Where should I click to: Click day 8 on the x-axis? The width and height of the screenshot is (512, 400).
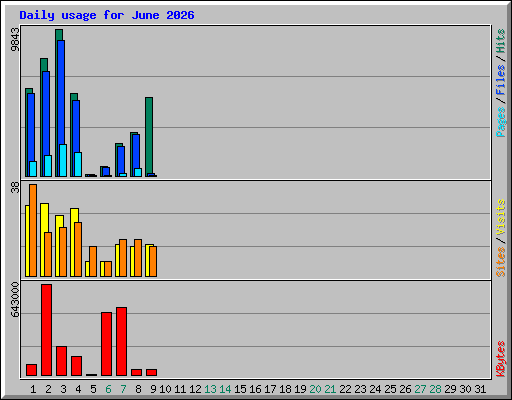138,389
